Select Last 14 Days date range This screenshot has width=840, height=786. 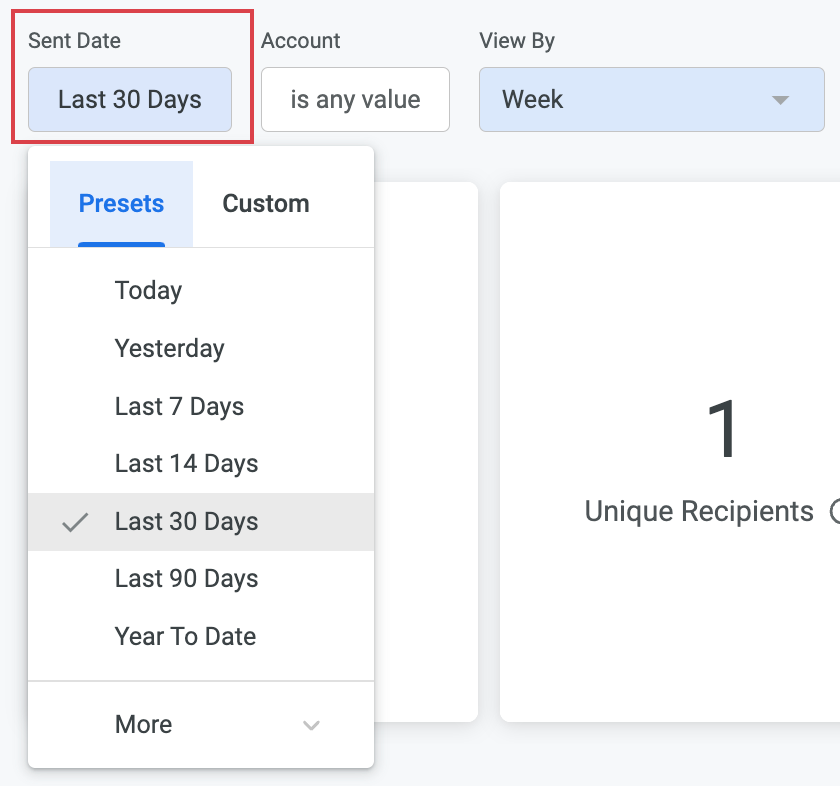[x=186, y=464]
